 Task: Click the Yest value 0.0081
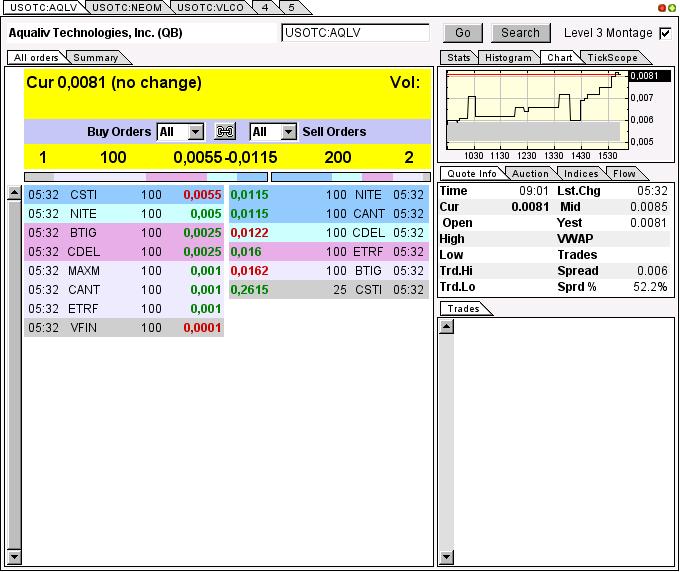point(649,223)
